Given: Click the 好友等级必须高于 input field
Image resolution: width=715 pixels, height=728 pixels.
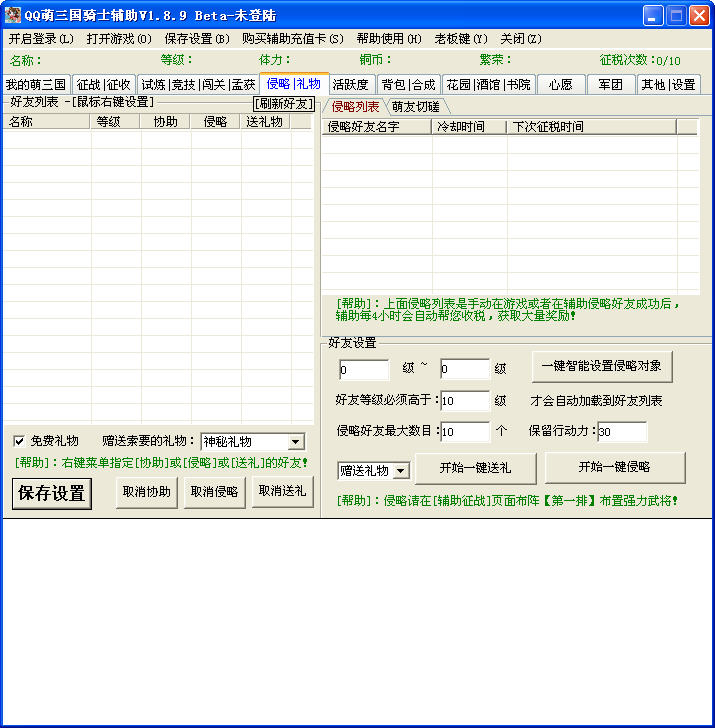Looking at the screenshot, I should pyautogui.click(x=465, y=401).
